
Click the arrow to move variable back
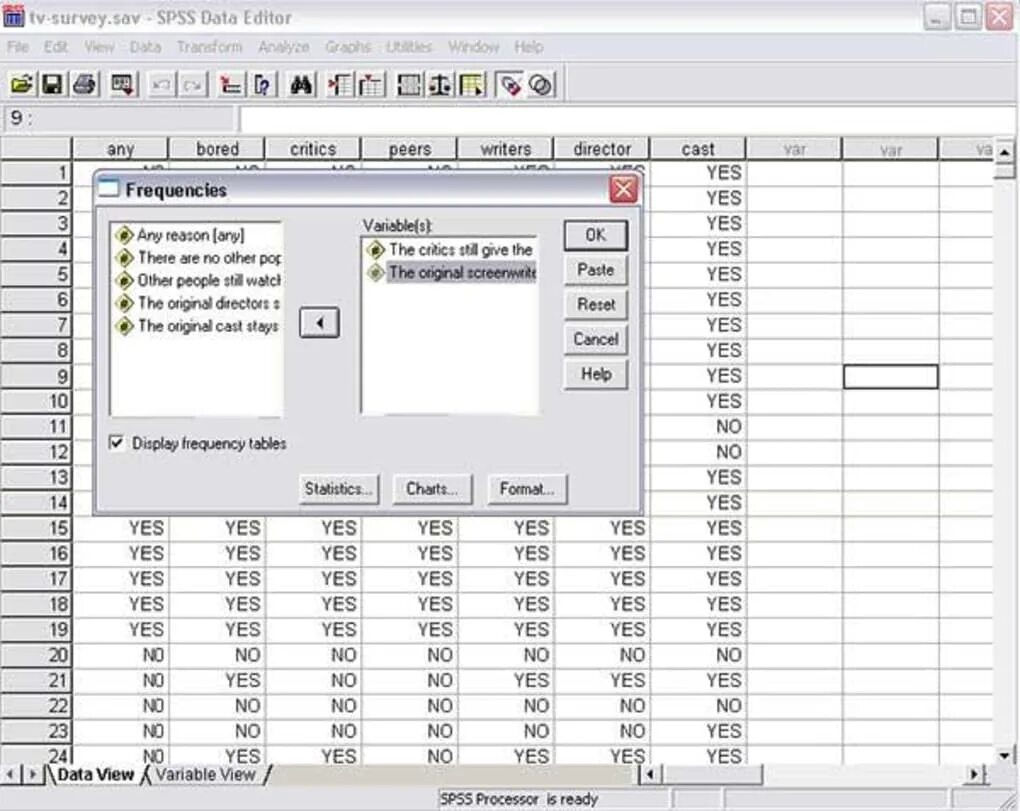pyautogui.click(x=318, y=322)
